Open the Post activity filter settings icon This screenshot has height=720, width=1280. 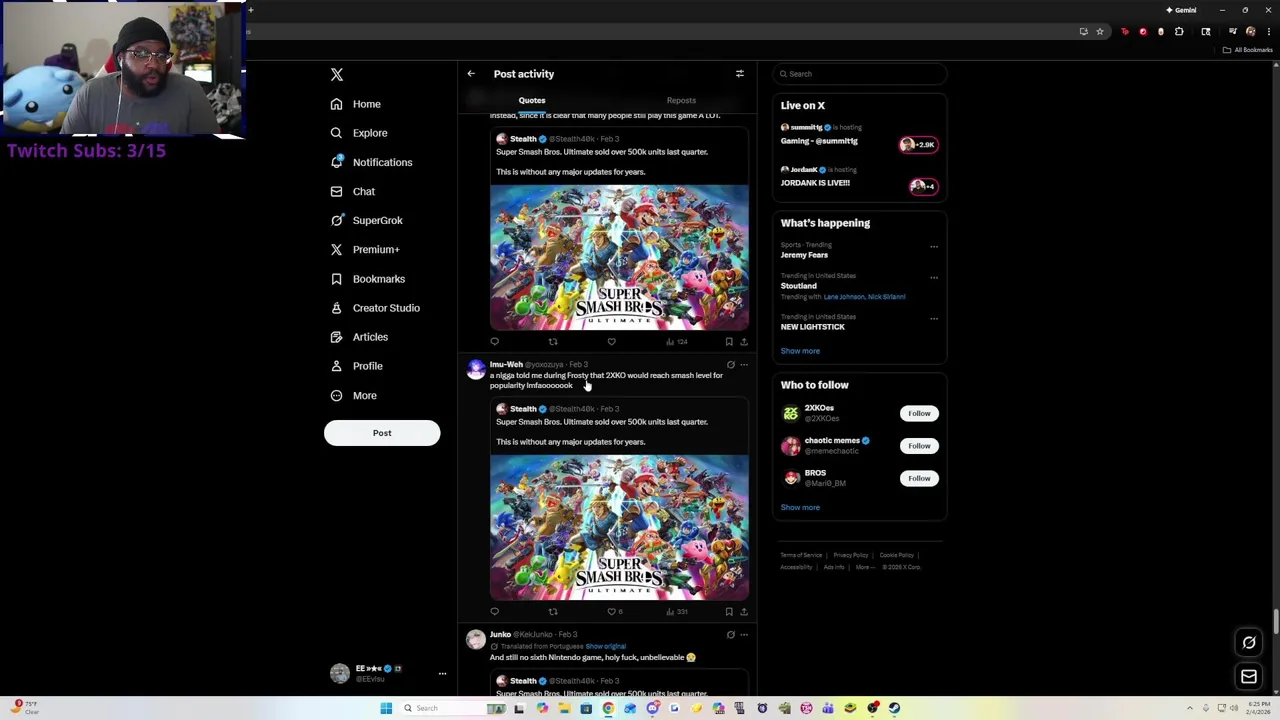pos(740,74)
